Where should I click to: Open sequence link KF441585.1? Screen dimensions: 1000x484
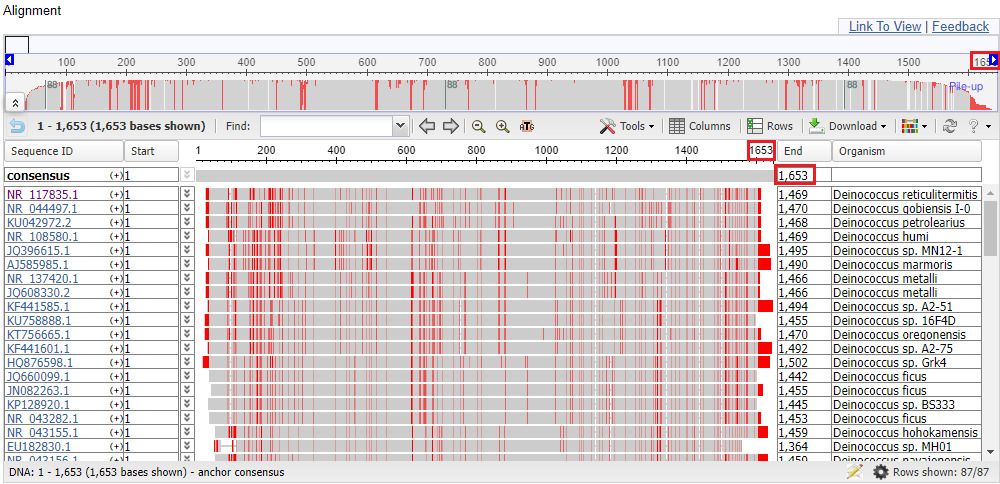coord(38,306)
